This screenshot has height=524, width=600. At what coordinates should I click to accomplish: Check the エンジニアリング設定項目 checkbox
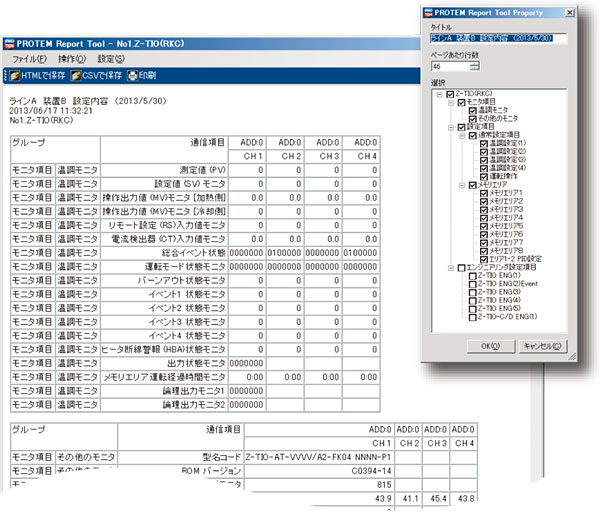point(461,268)
